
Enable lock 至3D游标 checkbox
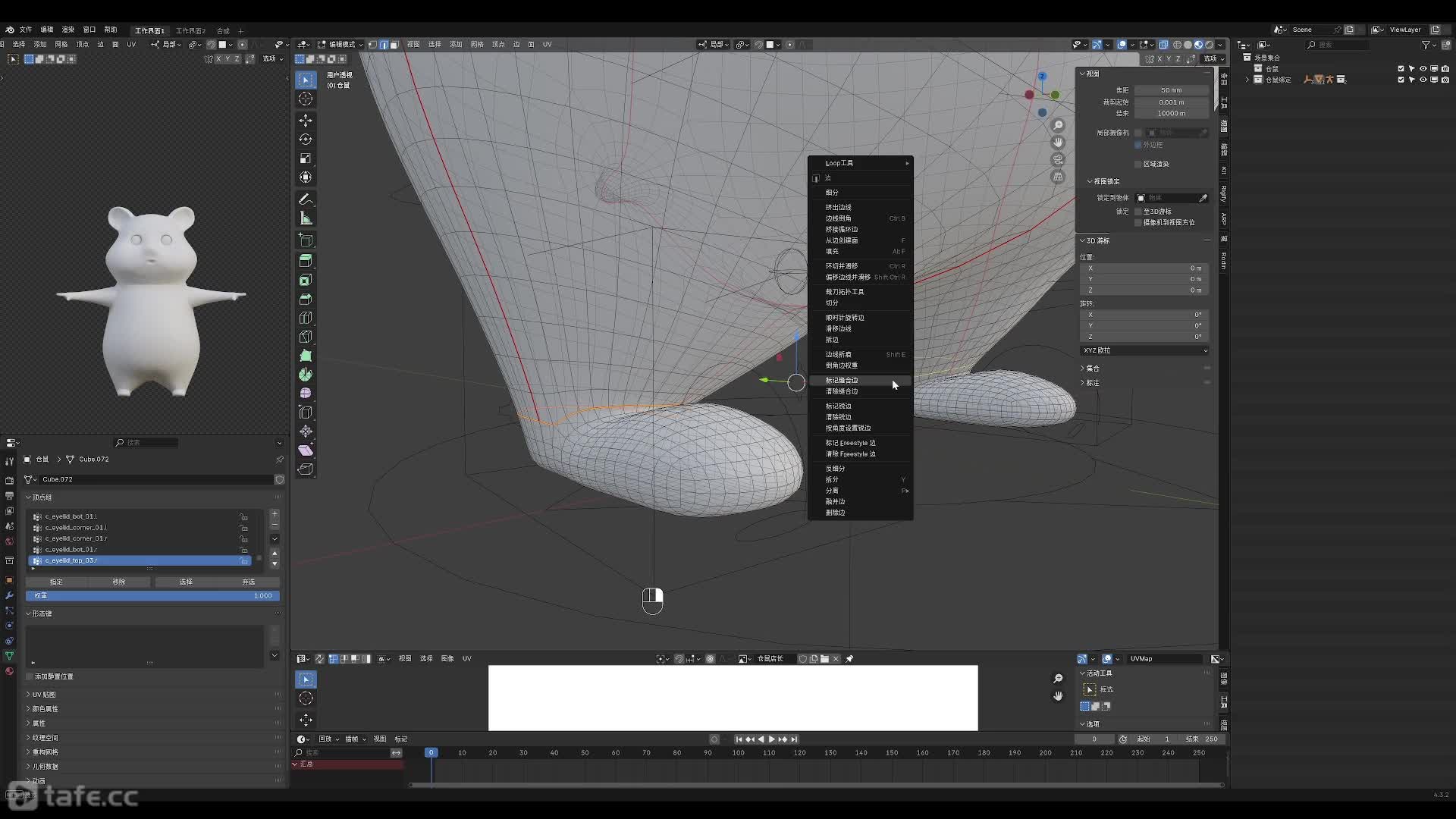(1138, 212)
